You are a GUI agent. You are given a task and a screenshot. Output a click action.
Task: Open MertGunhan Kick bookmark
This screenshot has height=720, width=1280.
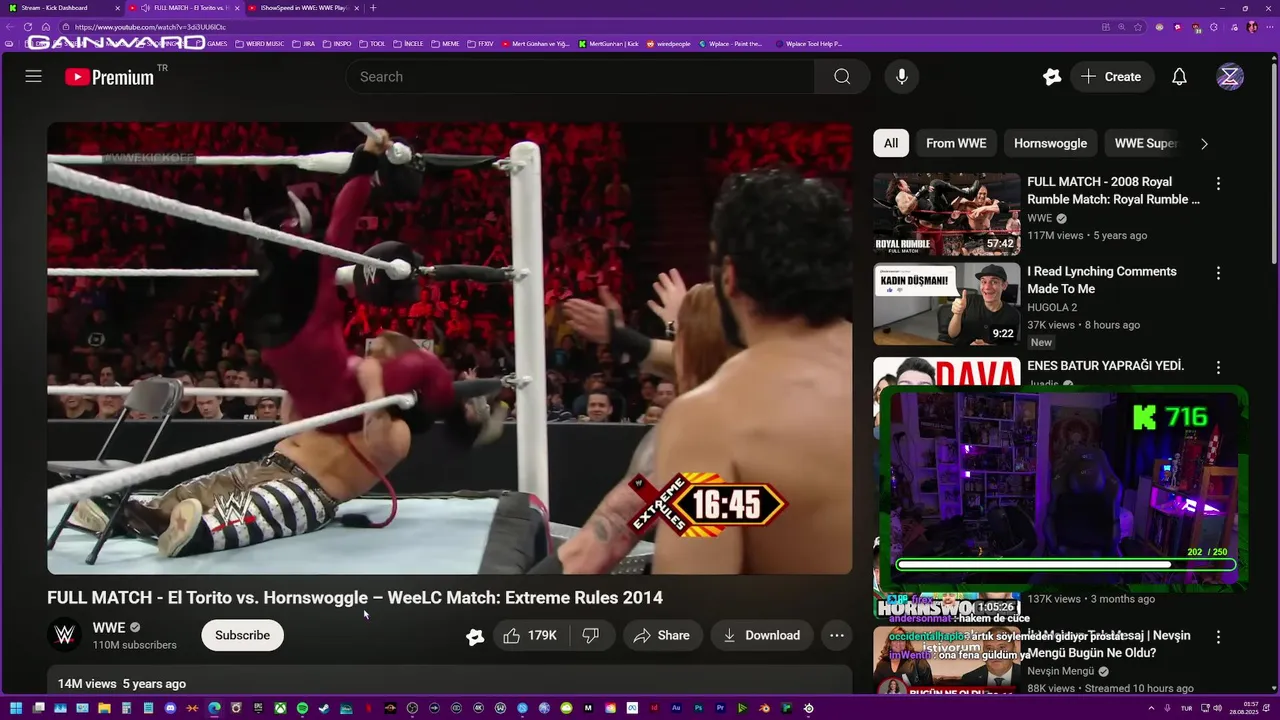pos(607,44)
